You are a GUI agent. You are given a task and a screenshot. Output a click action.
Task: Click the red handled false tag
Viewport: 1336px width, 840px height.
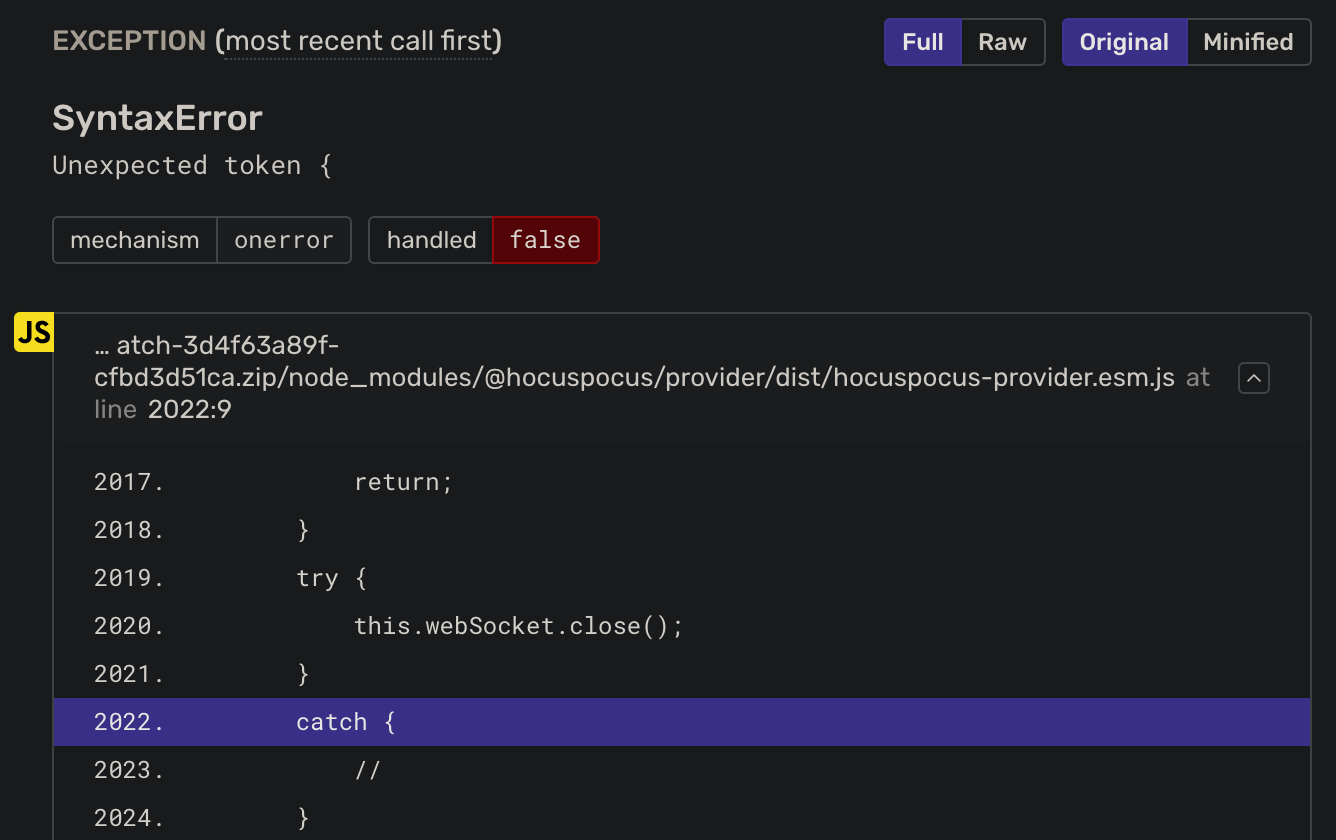(545, 239)
